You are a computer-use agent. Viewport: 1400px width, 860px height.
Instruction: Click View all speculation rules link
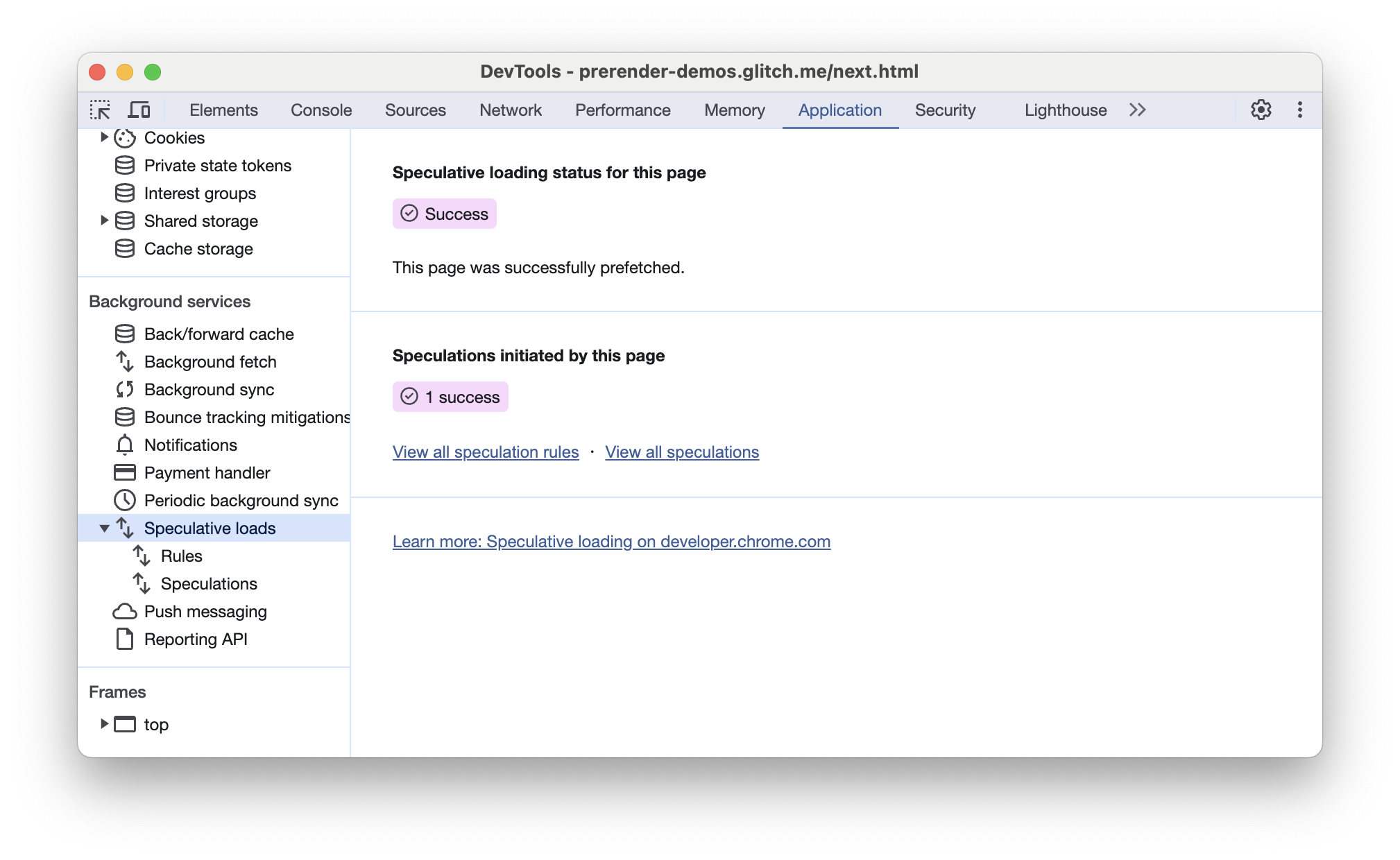pyautogui.click(x=485, y=452)
